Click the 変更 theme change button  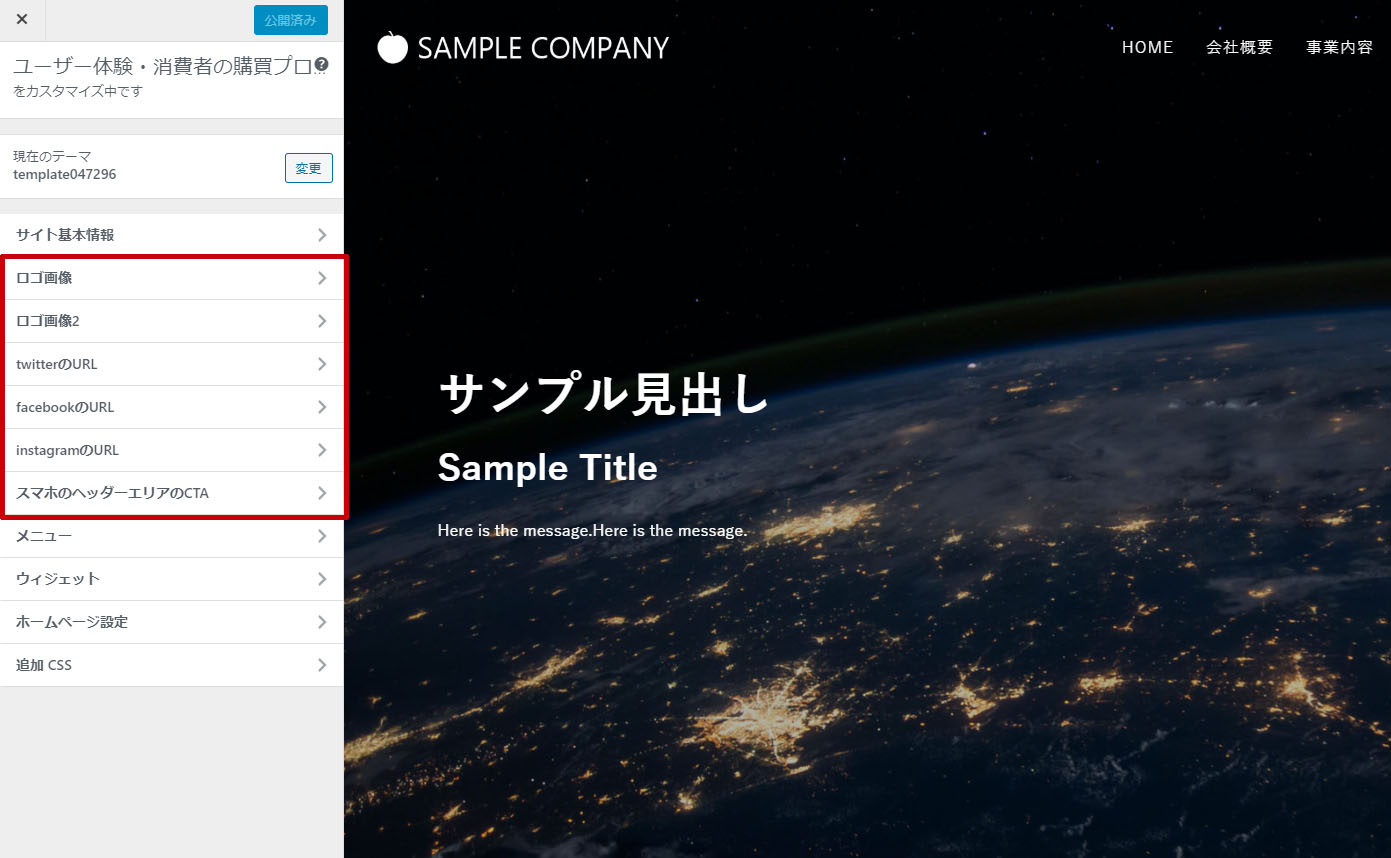[308, 168]
